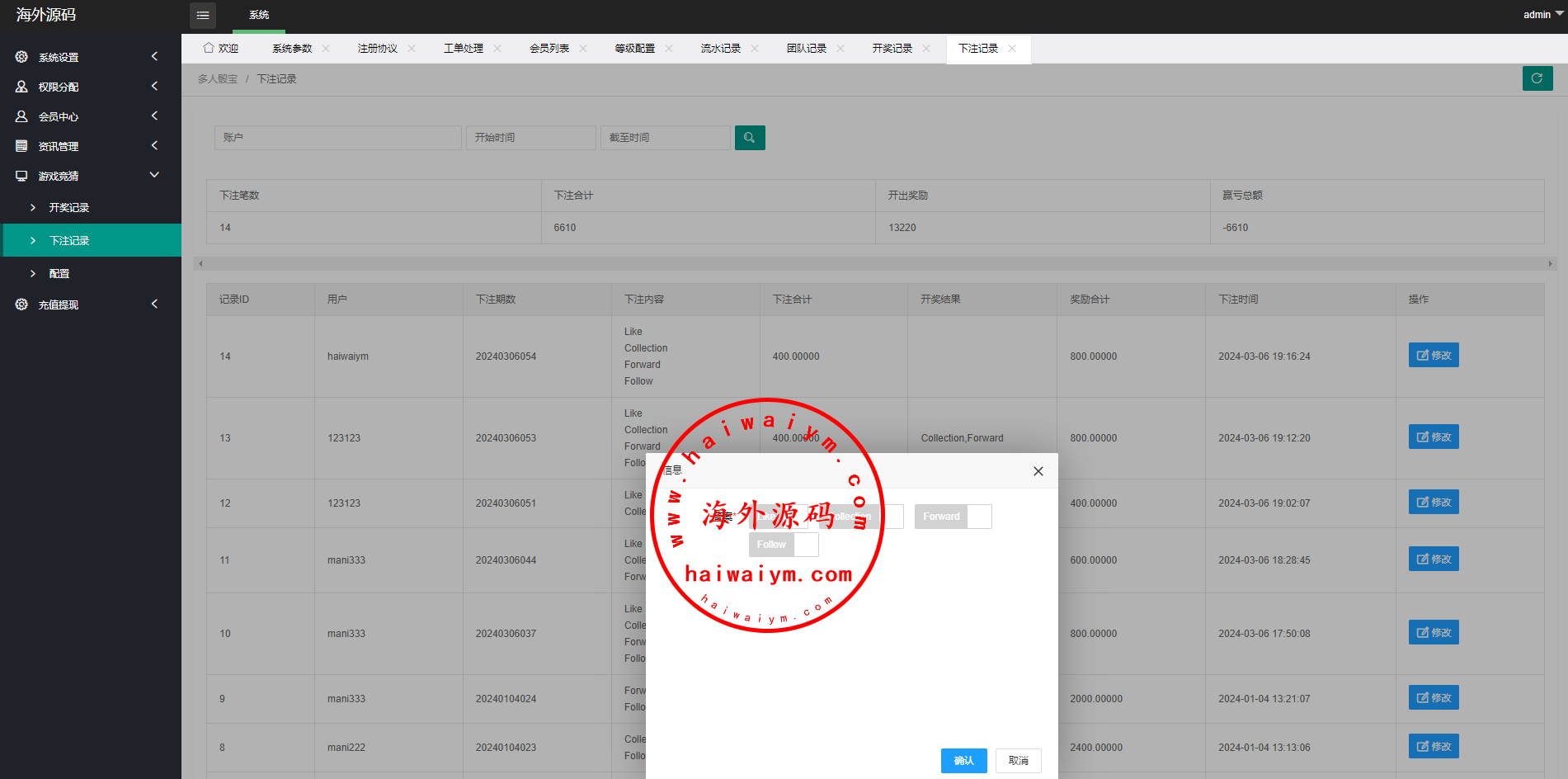Toggle the Forward checkbox in dialog

tap(953, 517)
